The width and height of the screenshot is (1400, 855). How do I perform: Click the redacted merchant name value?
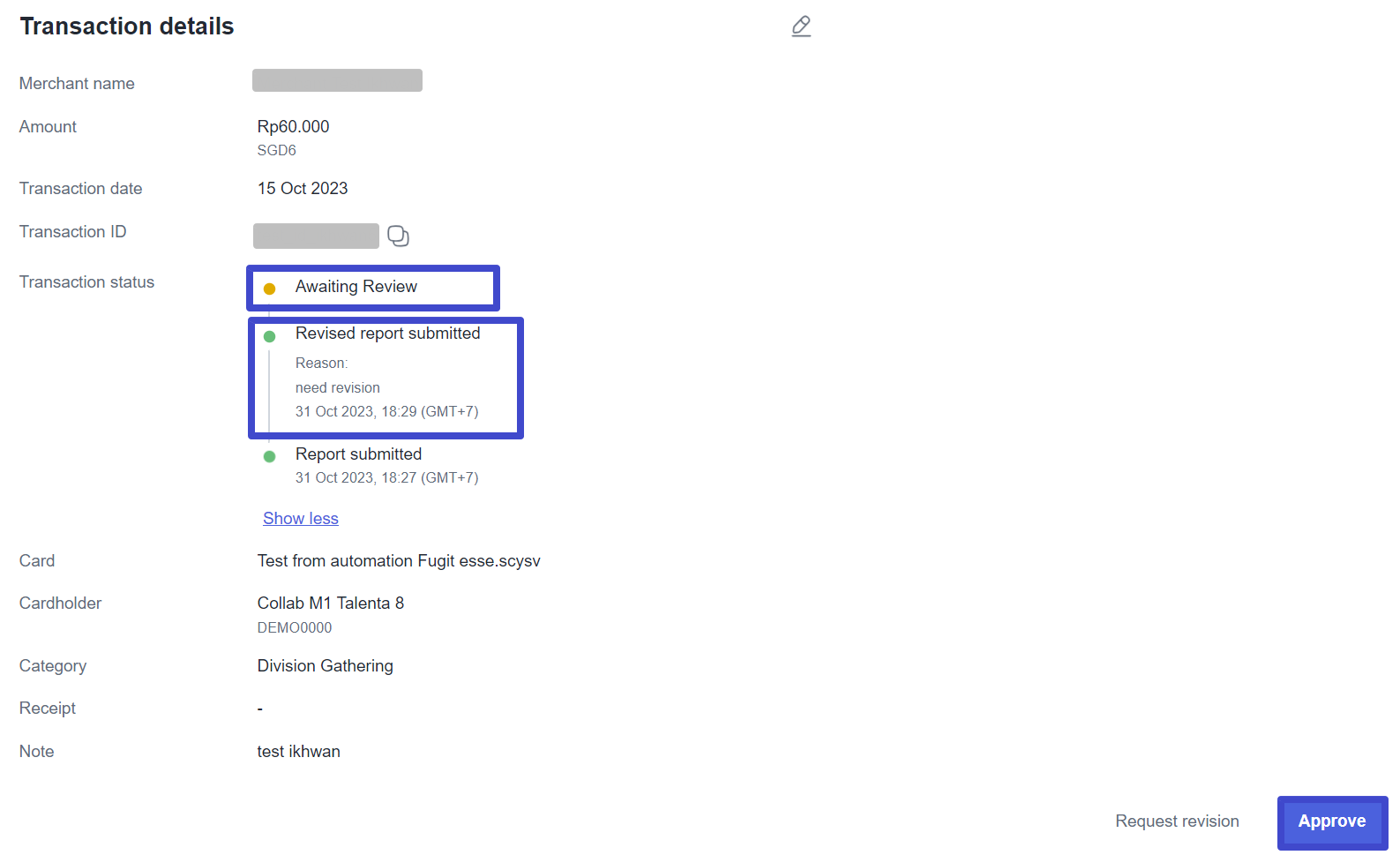click(337, 80)
